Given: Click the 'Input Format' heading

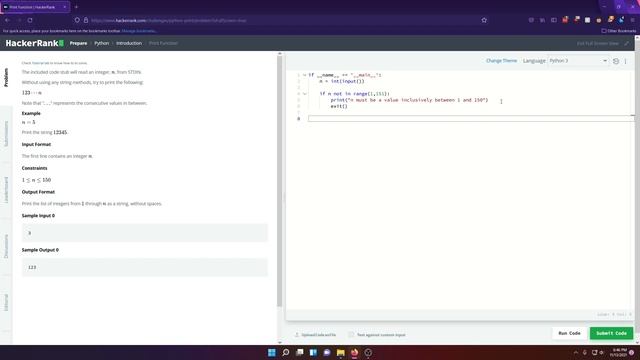Looking at the screenshot, I should coord(36,144).
